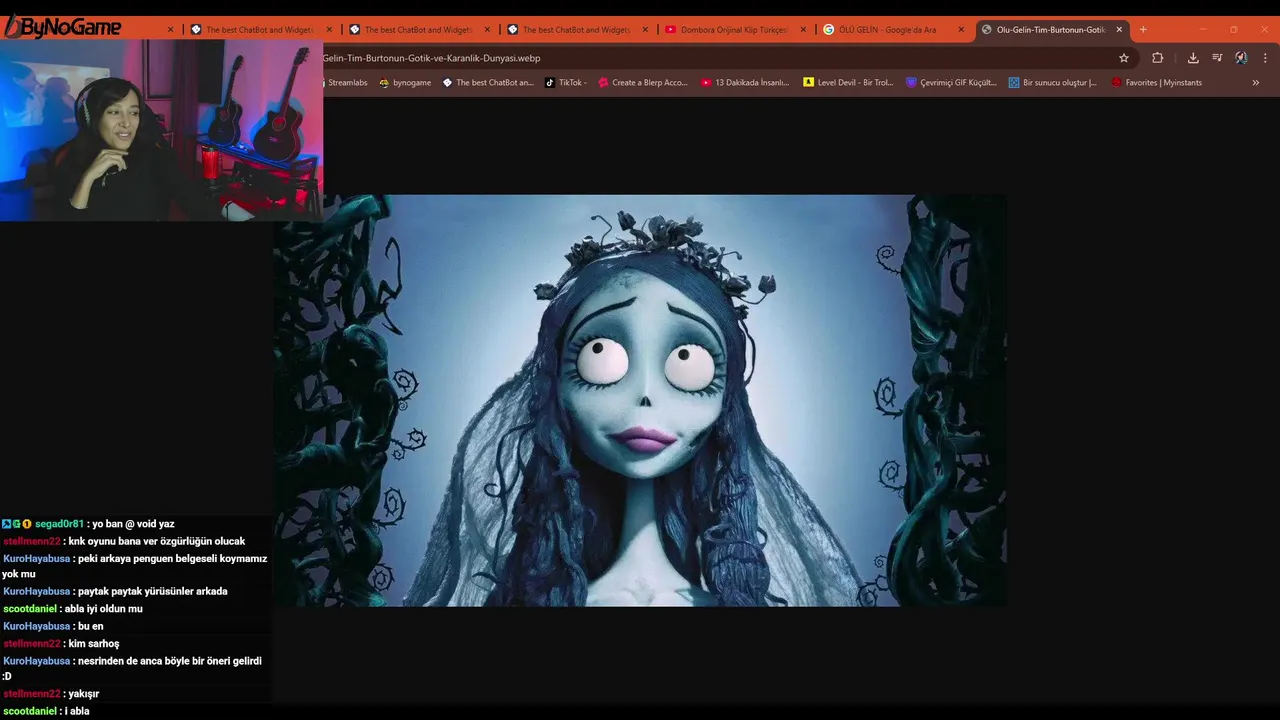Click the Myinstants red bookmark icon
The height and width of the screenshot is (720, 1280).
[x=1116, y=82]
